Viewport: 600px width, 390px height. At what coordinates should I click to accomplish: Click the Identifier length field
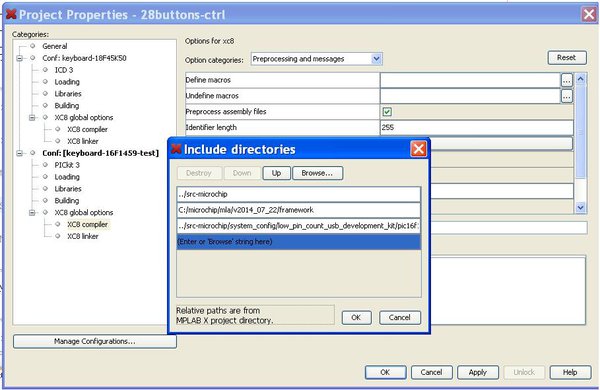tap(476, 127)
